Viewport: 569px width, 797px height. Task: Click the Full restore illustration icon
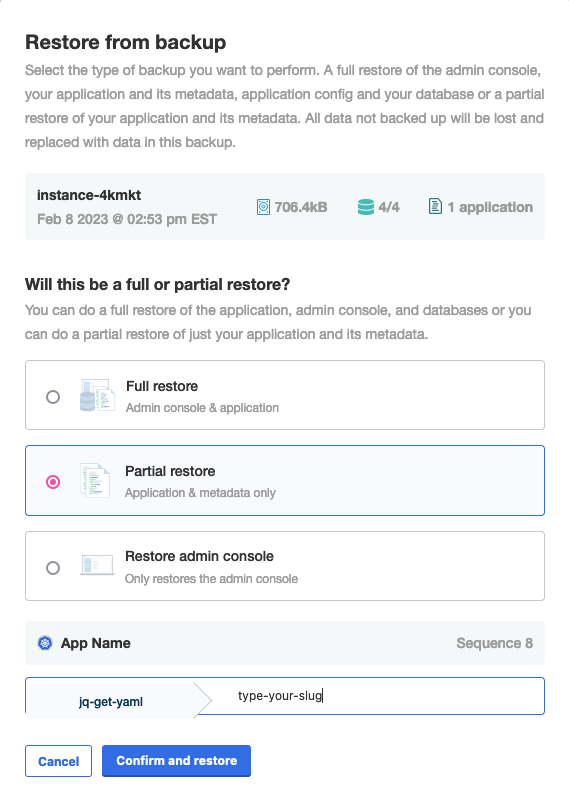coord(97,395)
